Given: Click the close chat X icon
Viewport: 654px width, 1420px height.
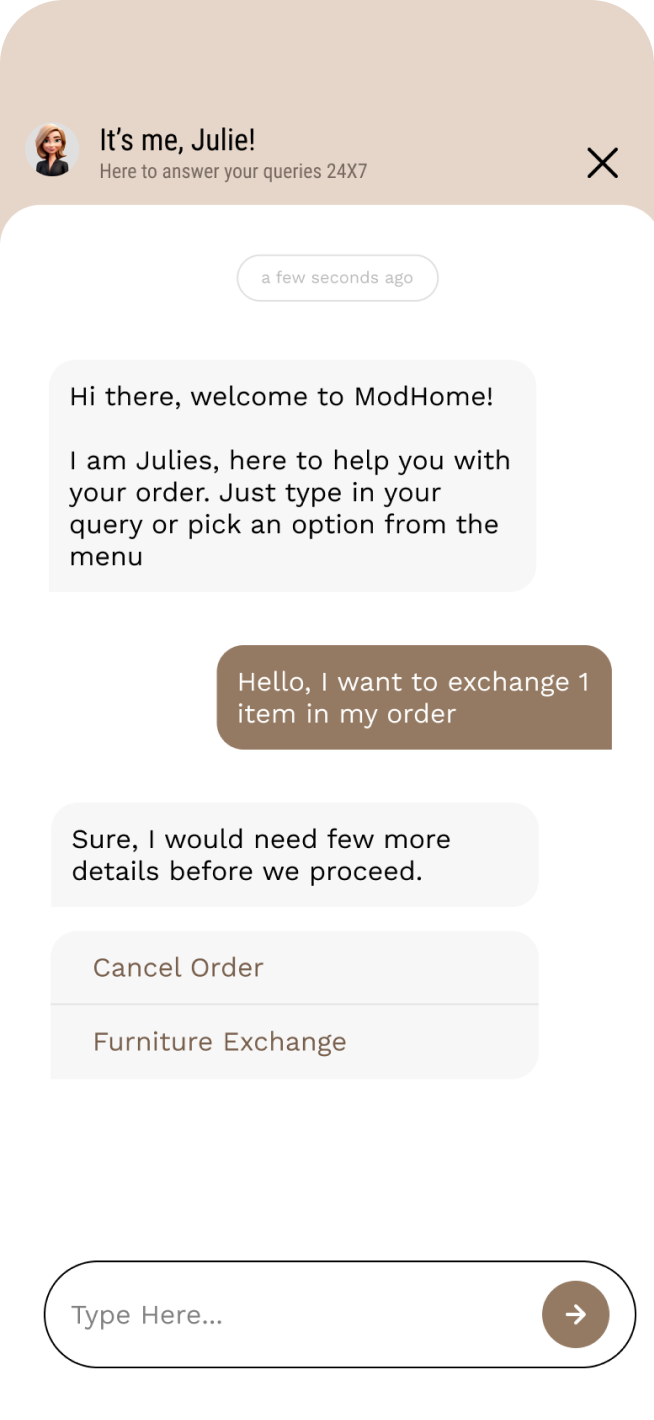Looking at the screenshot, I should (602, 162).
